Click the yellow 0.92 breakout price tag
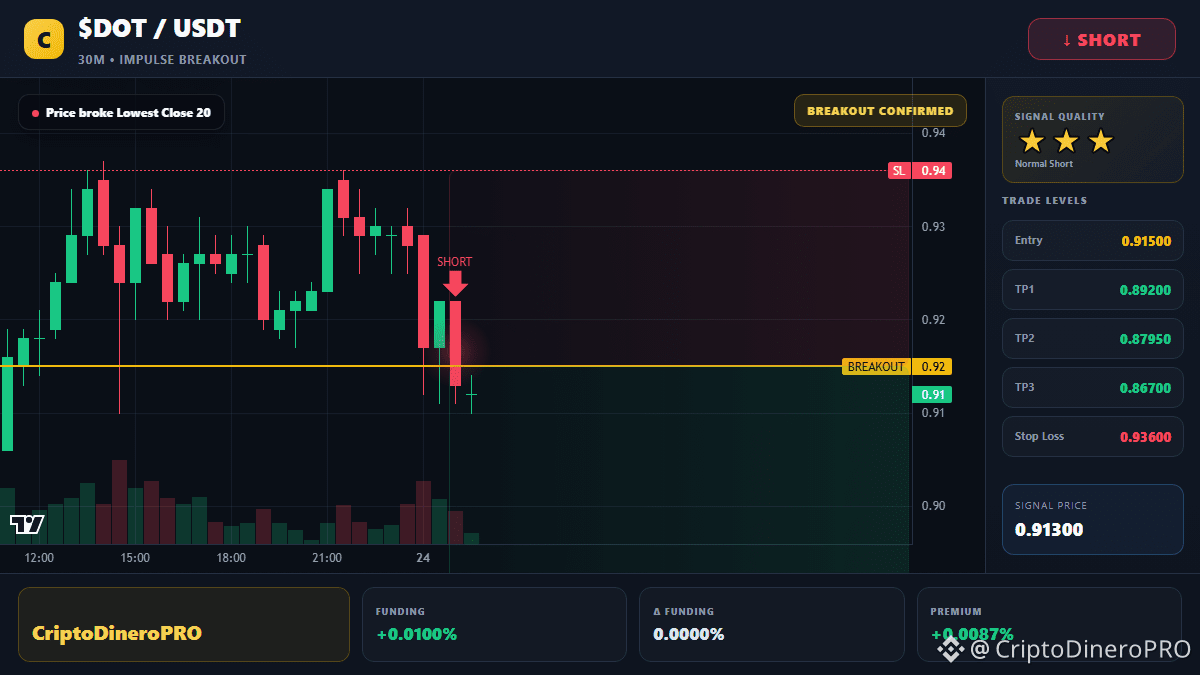This screenshot has height=675, width=1200. (x=933, y=367)
